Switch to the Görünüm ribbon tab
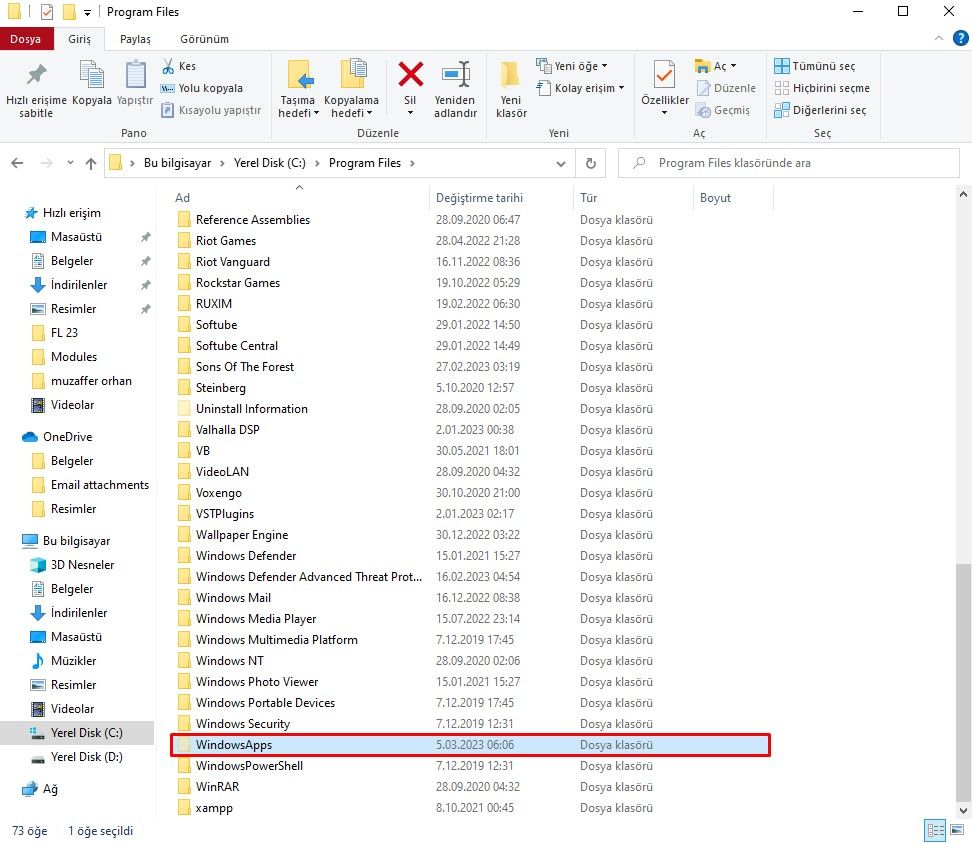The height and width of the screenshot is (843, 973). point(204,39)
